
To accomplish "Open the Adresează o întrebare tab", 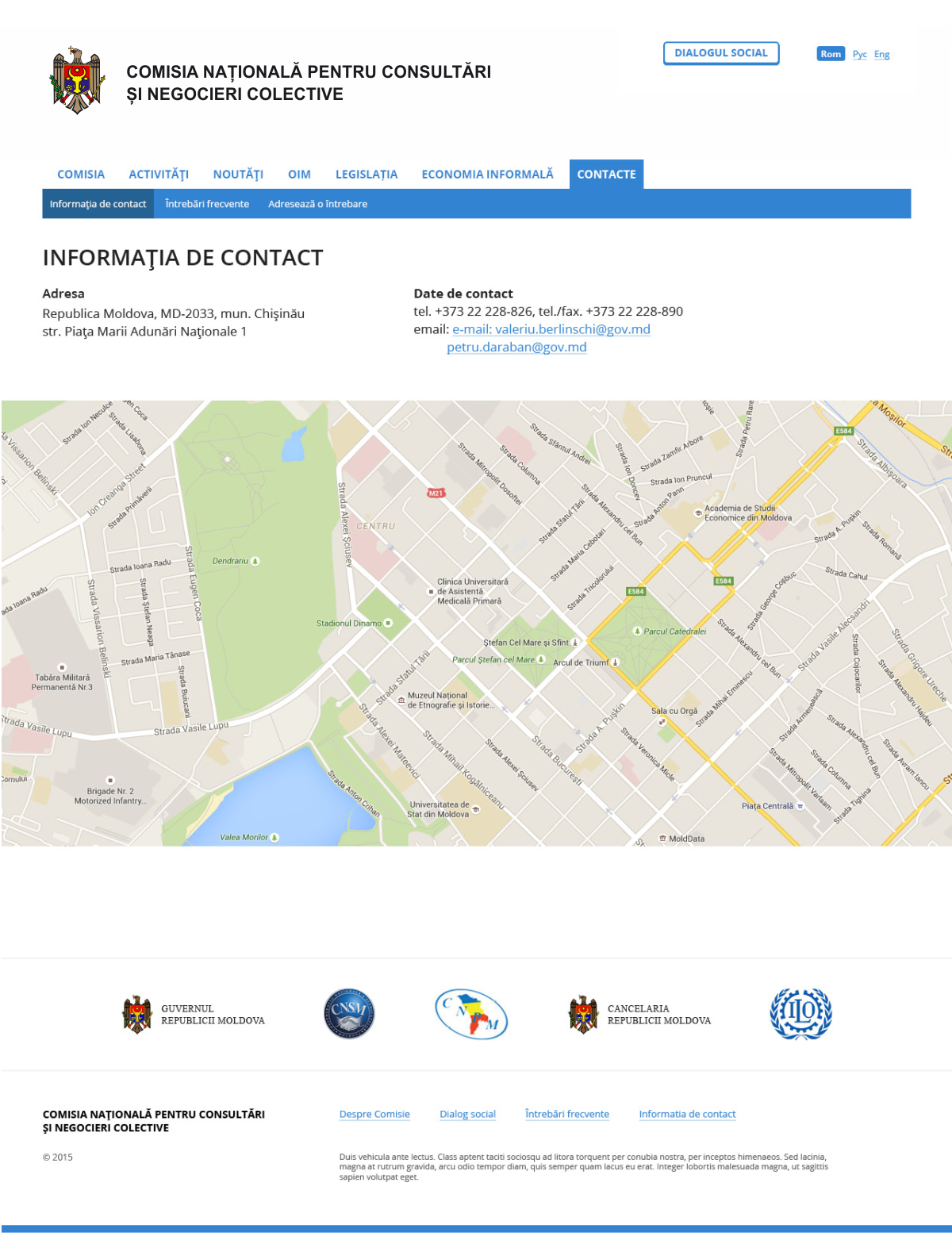I will tap(317, 204).
